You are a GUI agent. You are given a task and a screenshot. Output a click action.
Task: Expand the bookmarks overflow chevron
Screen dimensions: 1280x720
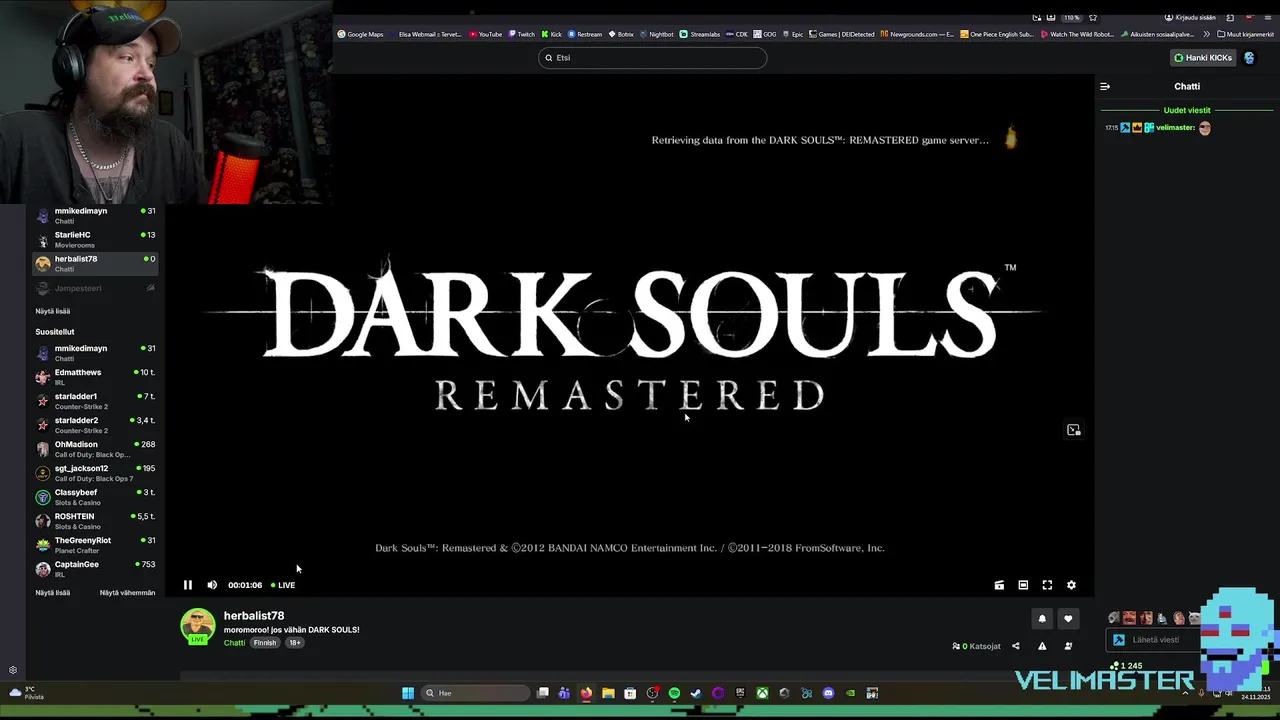point(1209,34)
